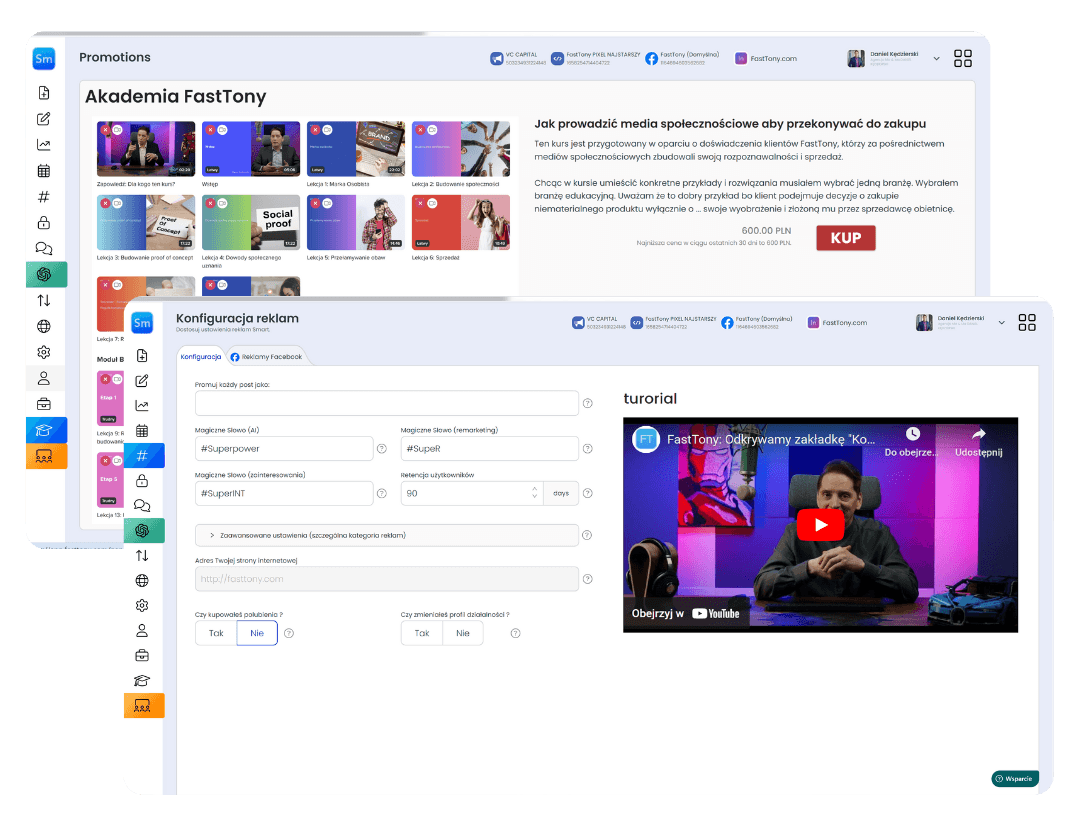Click the Retencja użytkowników stepper arrows
Screen dimensions: 1080x819
(x=534, y=493)
